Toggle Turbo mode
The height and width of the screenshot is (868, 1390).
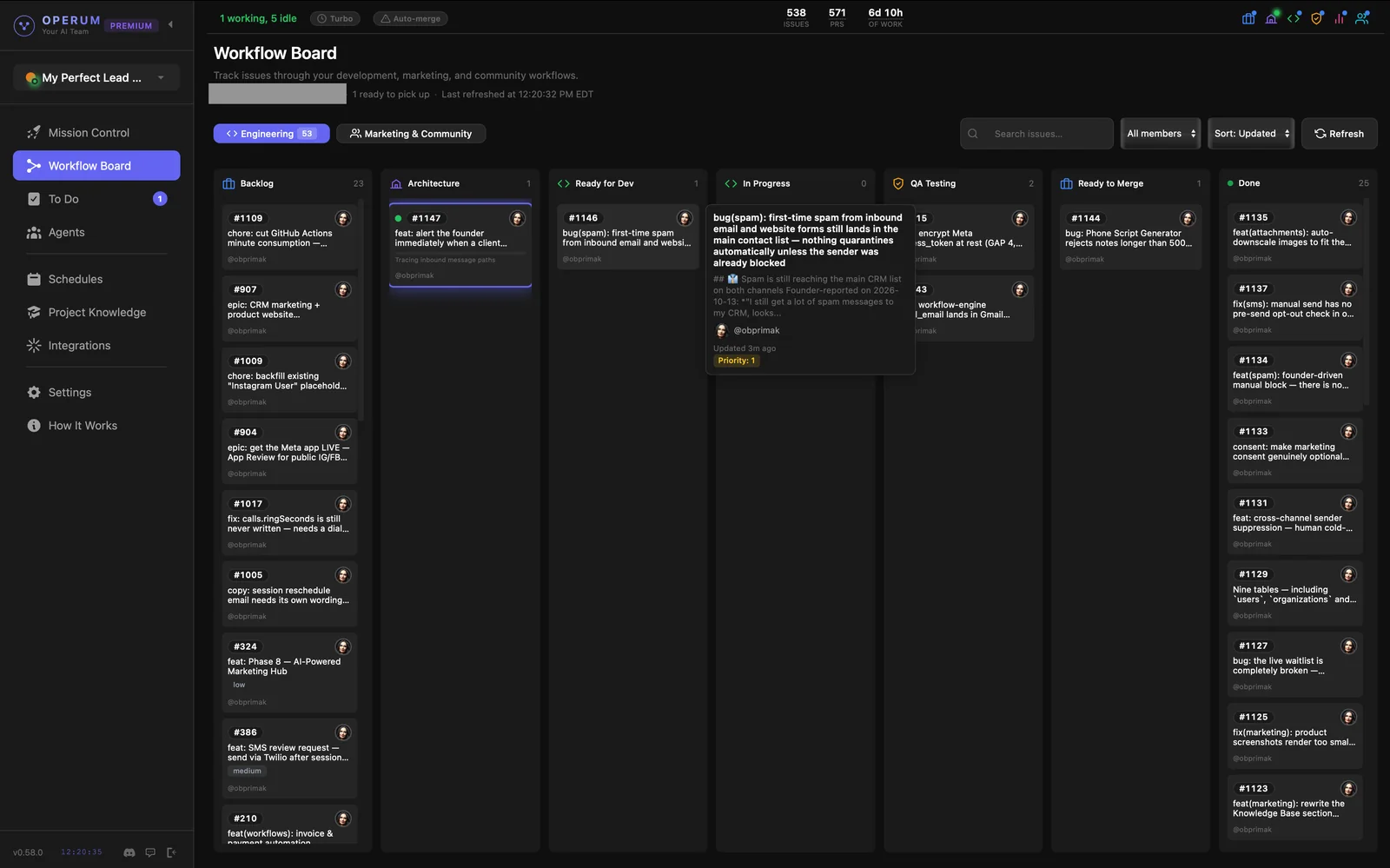pos(334,18)
